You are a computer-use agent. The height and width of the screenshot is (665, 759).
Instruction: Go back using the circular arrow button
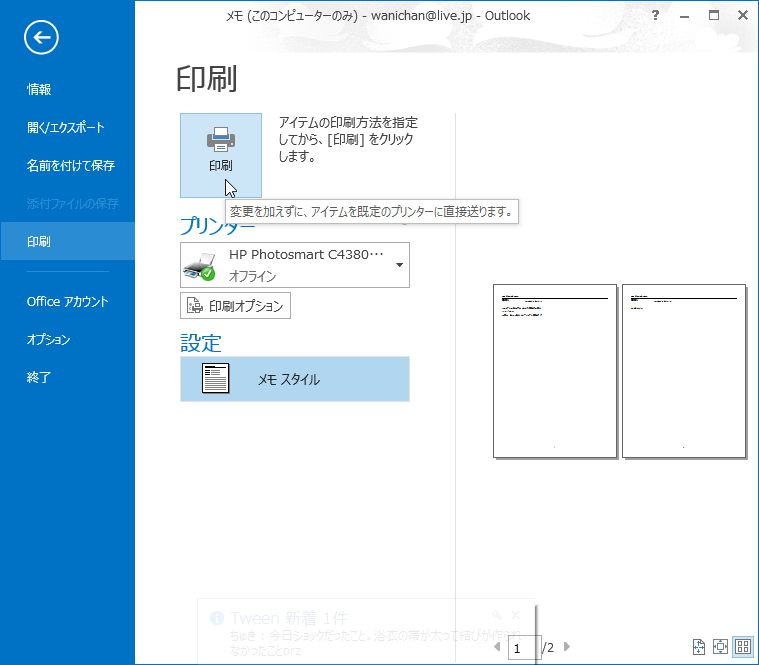coord(41,37)
